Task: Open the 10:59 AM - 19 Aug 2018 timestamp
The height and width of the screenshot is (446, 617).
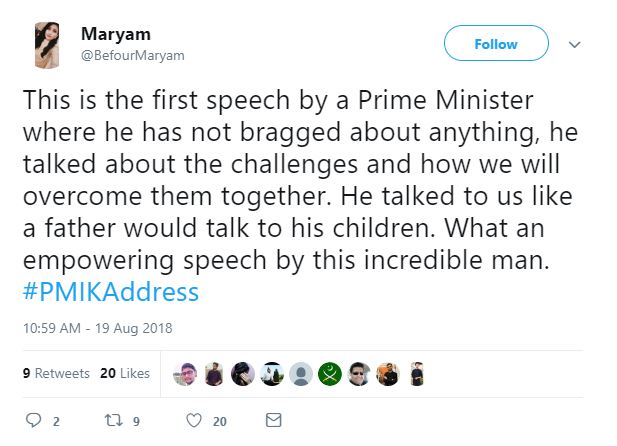Action: tap(87, 327)
